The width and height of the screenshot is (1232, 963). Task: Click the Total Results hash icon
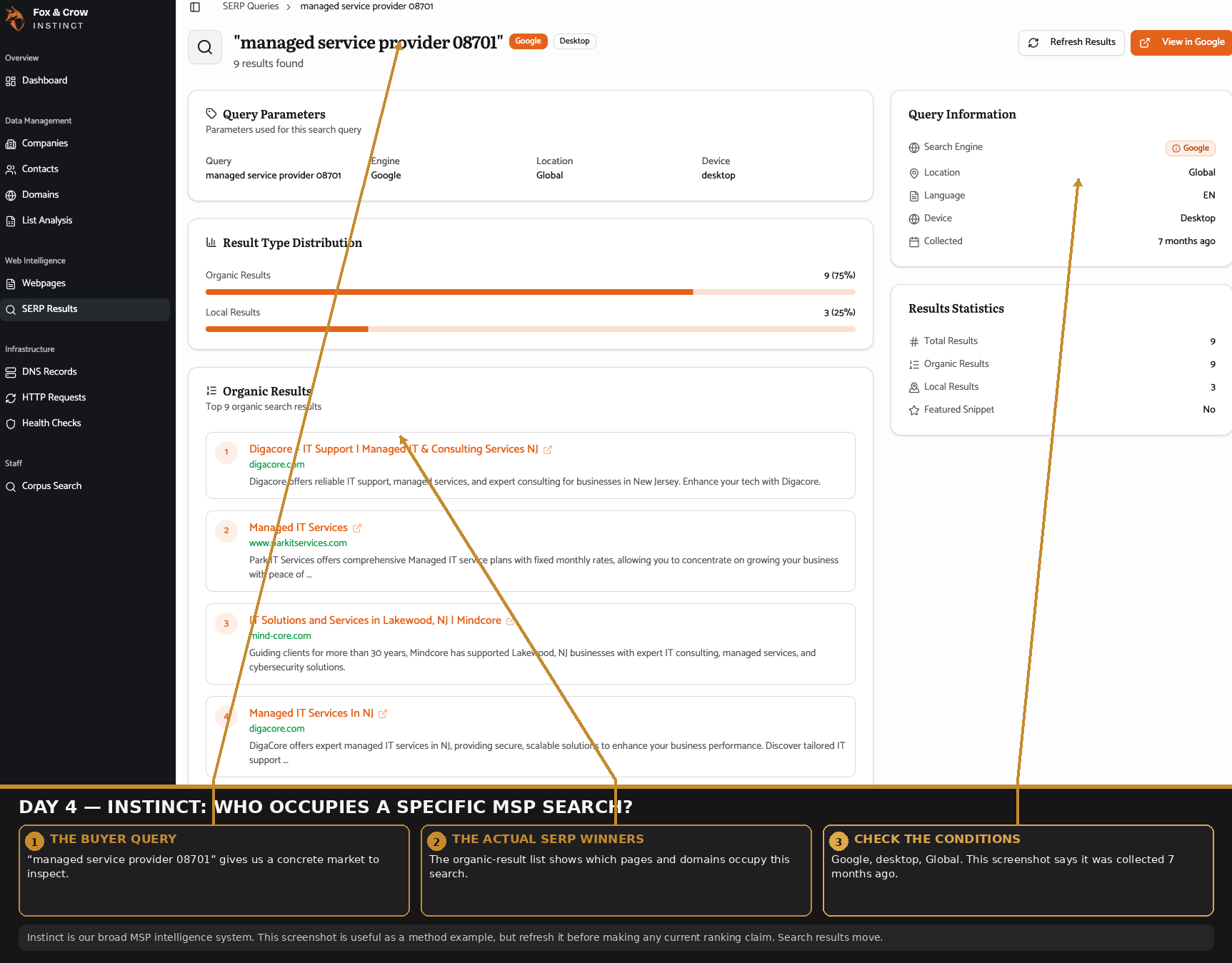coord(914,342)
